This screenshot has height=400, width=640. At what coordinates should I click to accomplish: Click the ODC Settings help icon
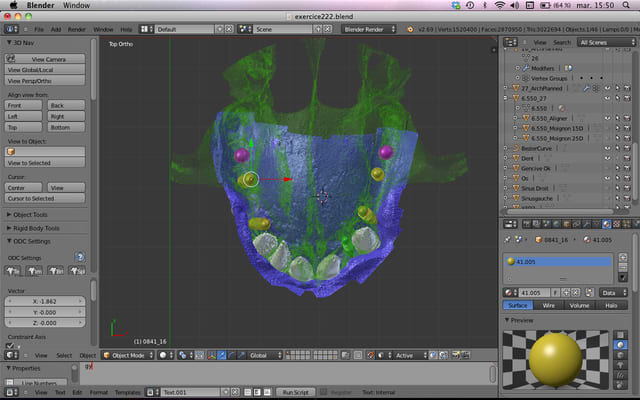(x=80, y=257)
